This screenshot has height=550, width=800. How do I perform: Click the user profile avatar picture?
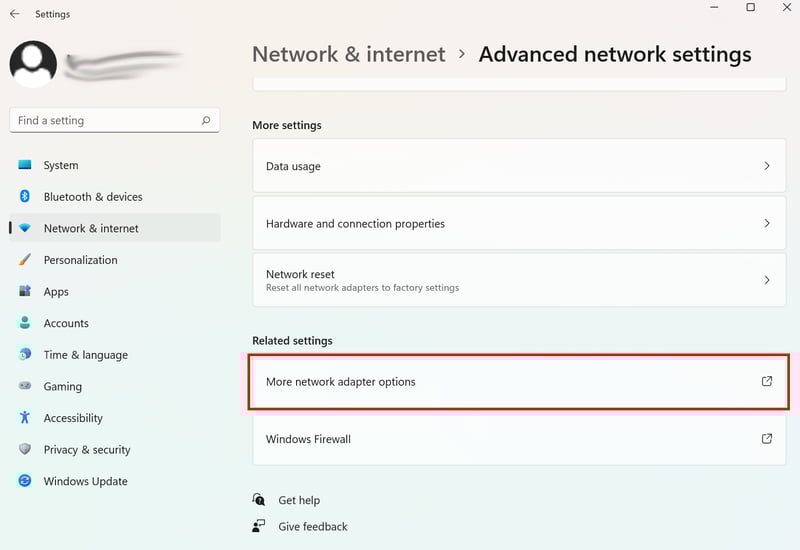coord(33,64)
